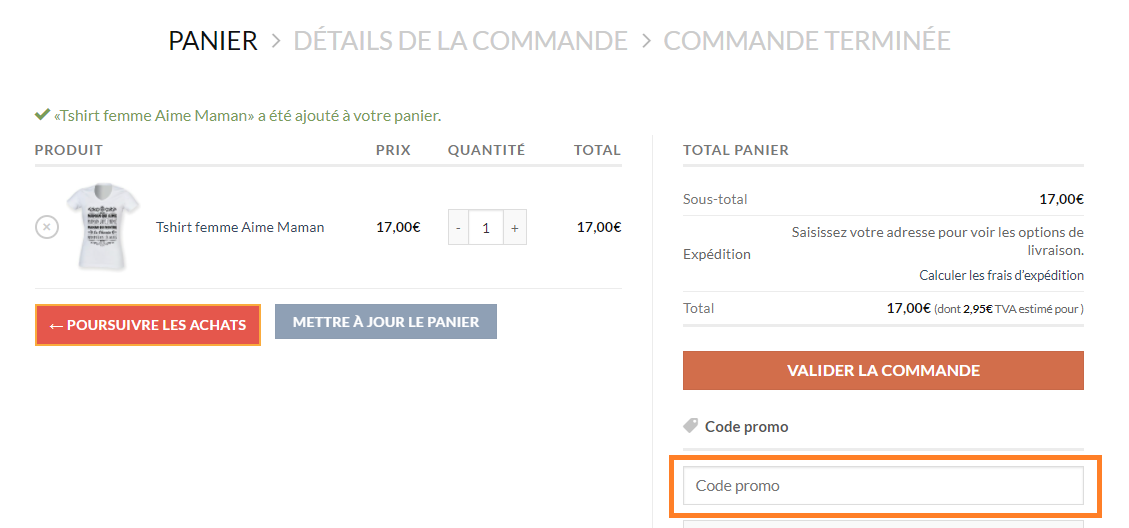Remove Tshirt femme Aime Maman from cart
The image size is (1129, 528).
(47, 228)
